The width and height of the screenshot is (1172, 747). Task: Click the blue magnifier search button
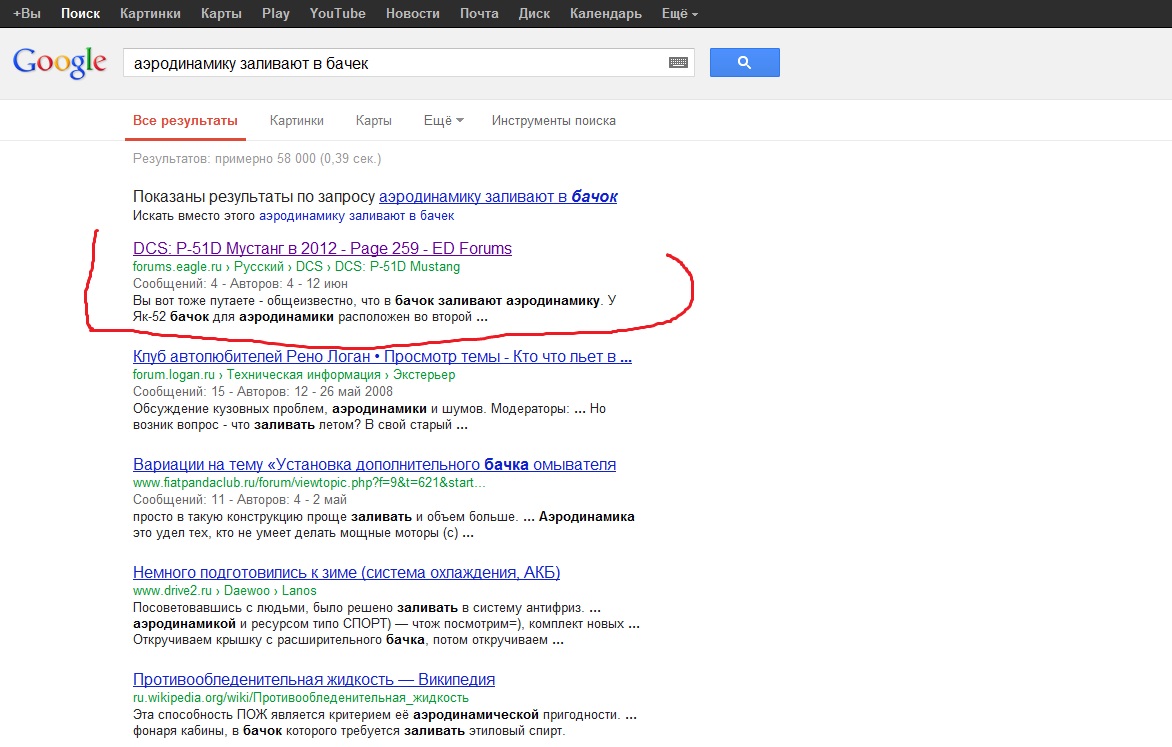coord(744,62)
